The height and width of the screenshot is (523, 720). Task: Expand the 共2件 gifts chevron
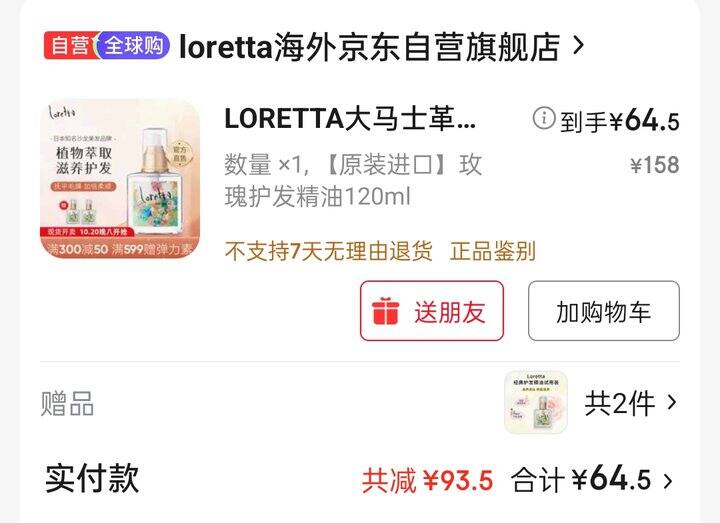click(672, 403)
